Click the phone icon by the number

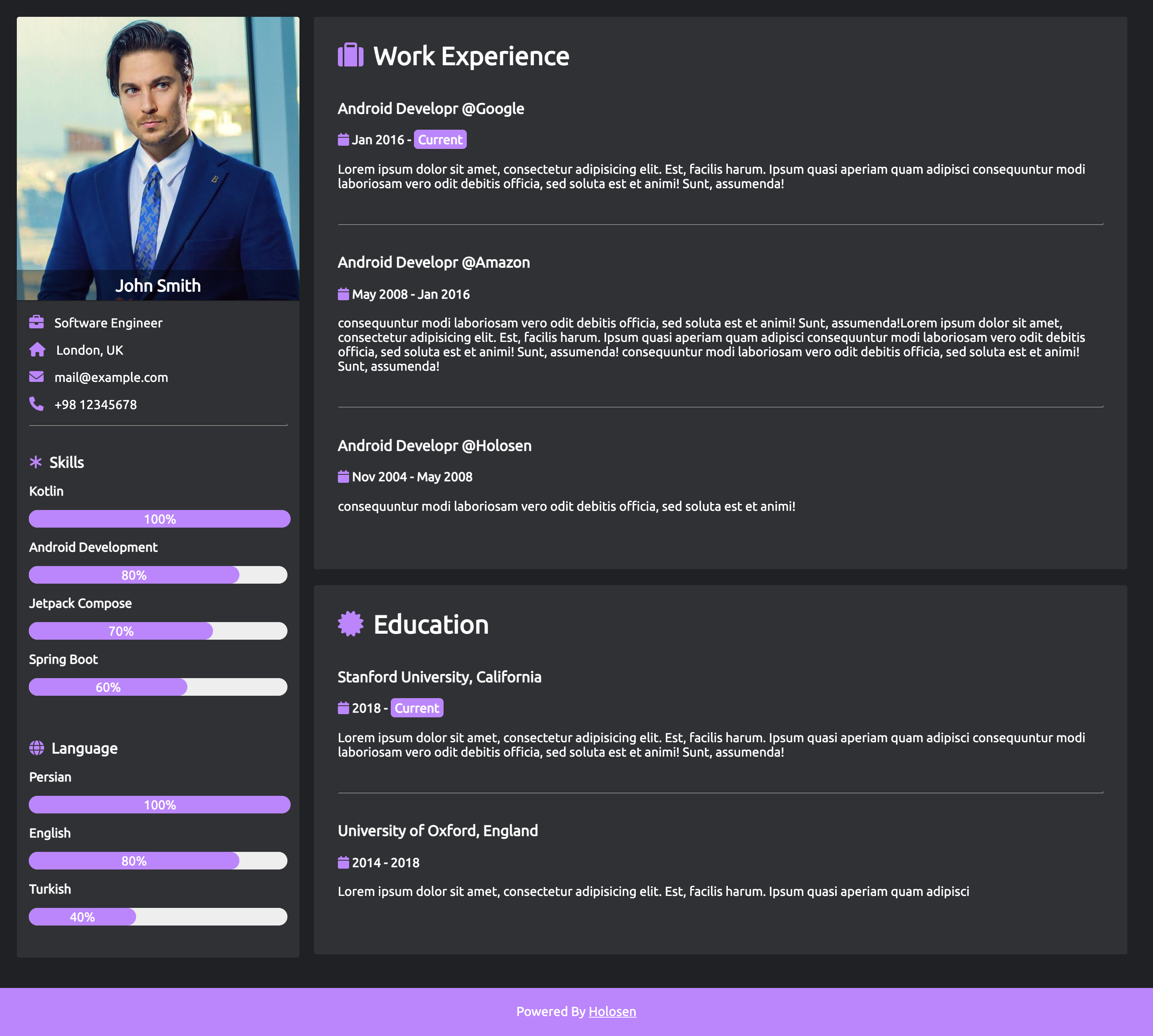[36, 404]
